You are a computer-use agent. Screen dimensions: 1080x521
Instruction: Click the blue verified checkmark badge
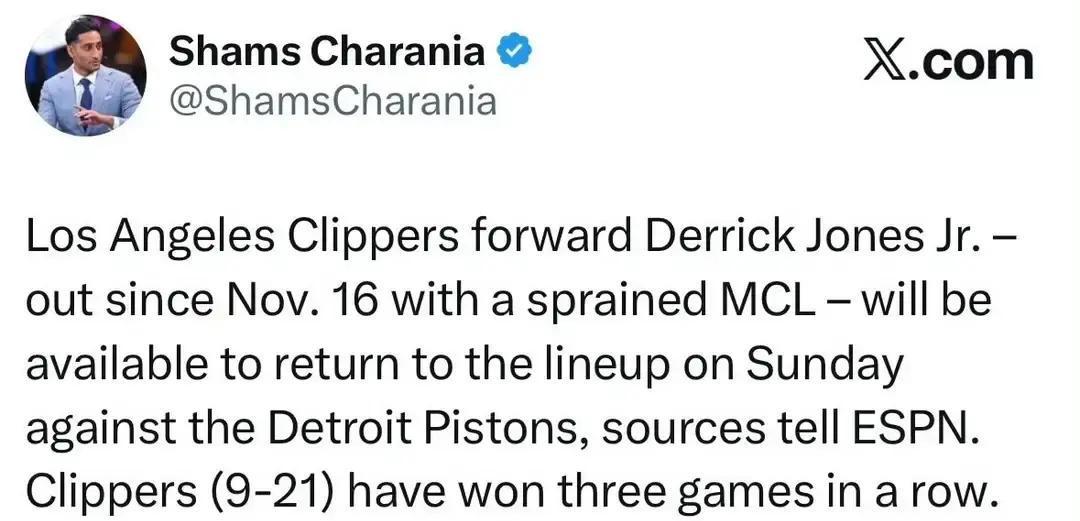tap(514, 53)
